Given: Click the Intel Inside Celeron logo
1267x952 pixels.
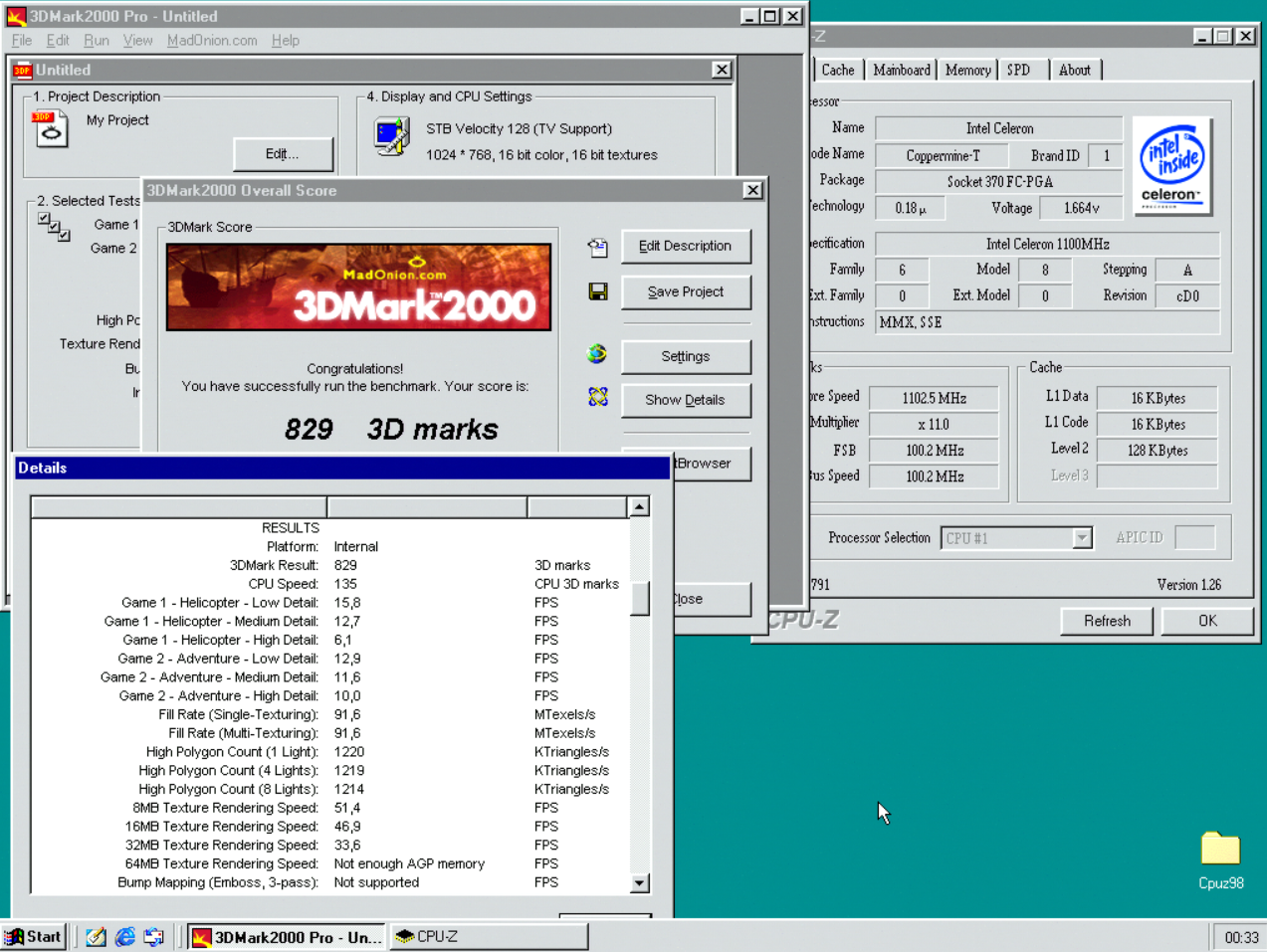Looking at the screenshot, I should (x=1172, y=165).
